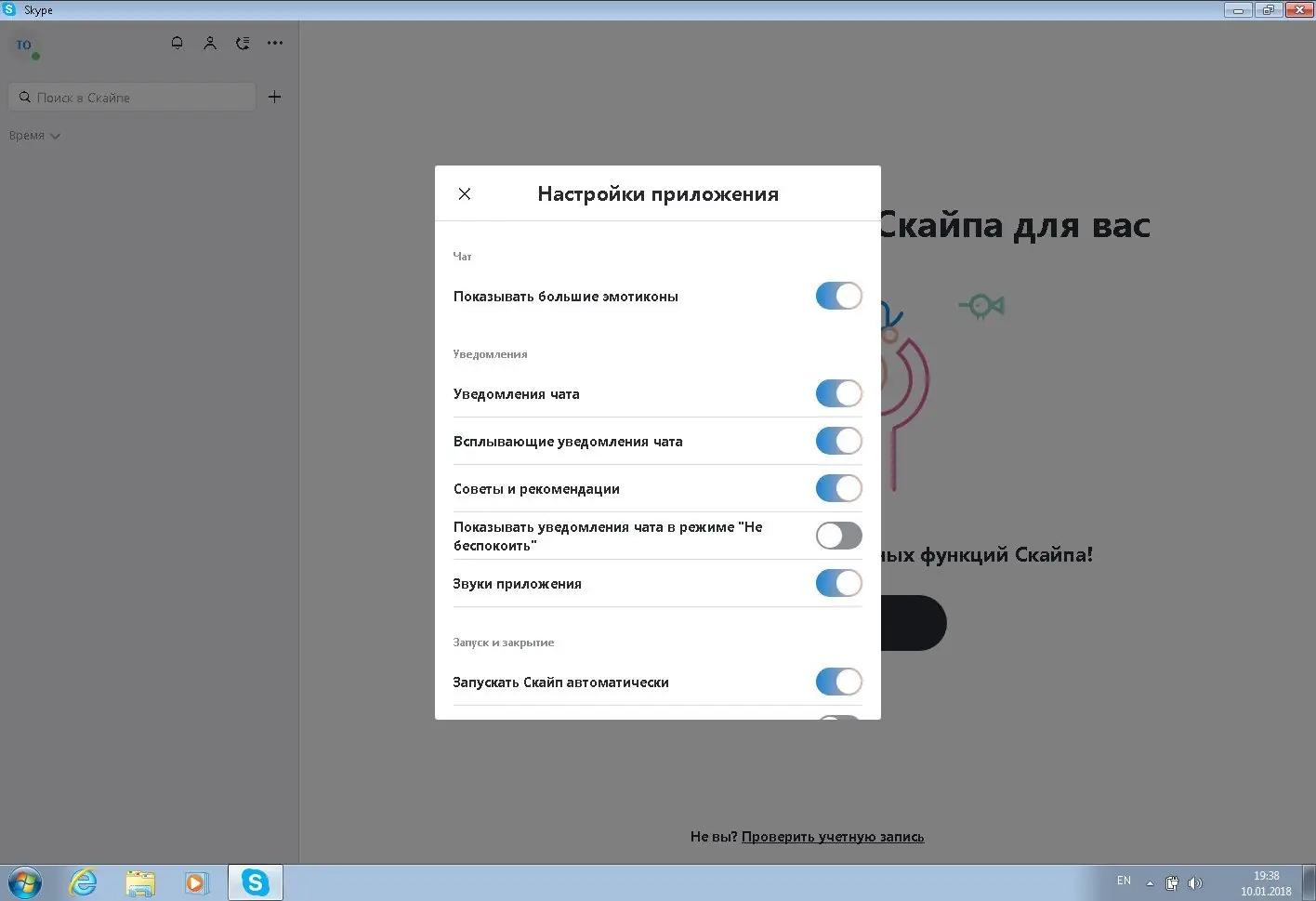Image resolution: width=1316 pixels, height=901 pixels.
Task: Turn off 'Звуки приложения' toggle
Action: (x=838, y=583)
